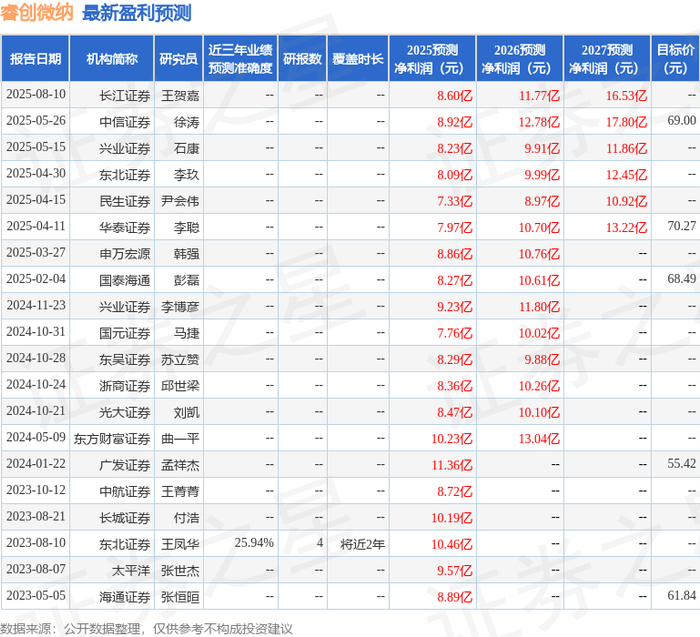Click the 9.57亿 profit value

point(454,570)
